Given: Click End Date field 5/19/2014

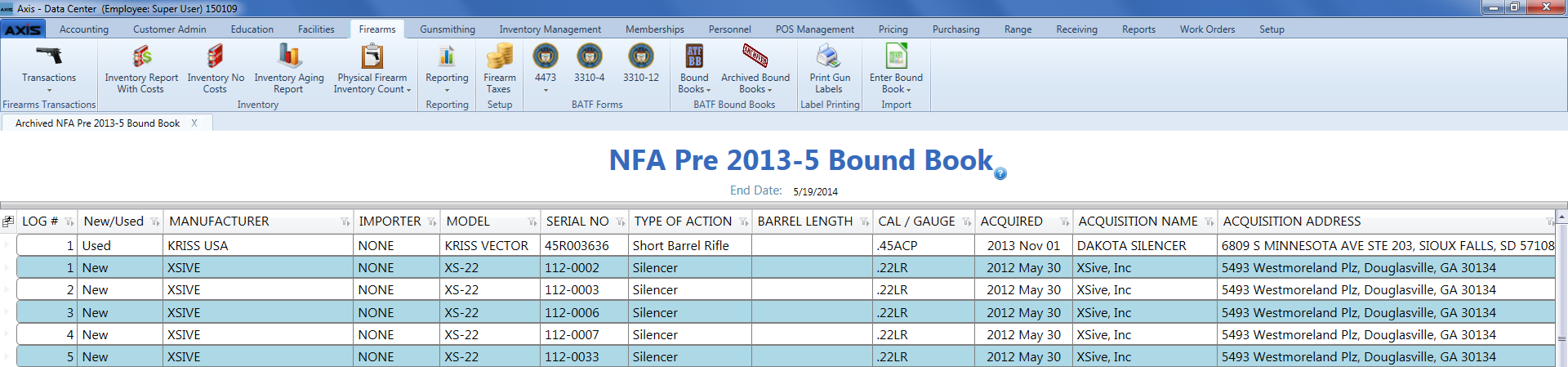Looking at the screenshot, I should [x=816, y=192].
